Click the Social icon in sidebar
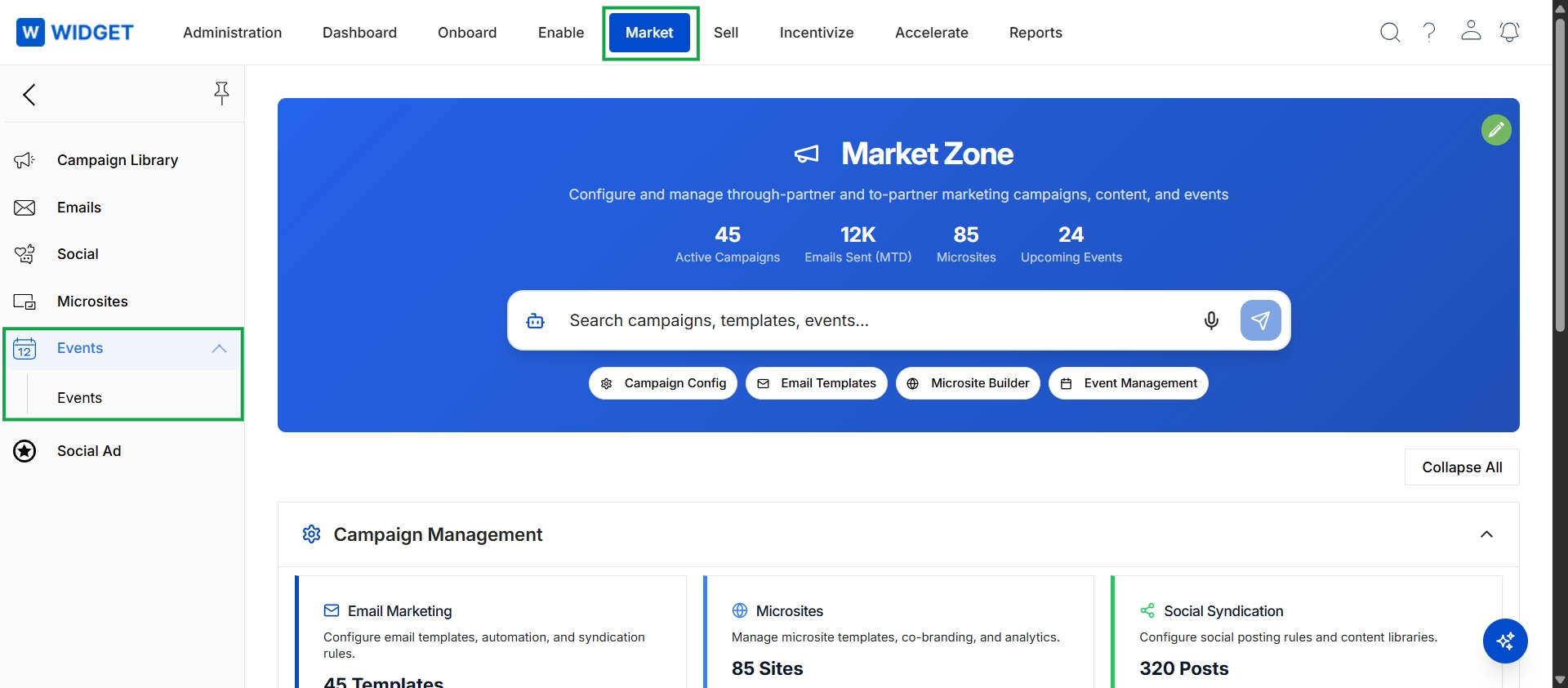Screen dimensions: 1568x688 point(24,254)
